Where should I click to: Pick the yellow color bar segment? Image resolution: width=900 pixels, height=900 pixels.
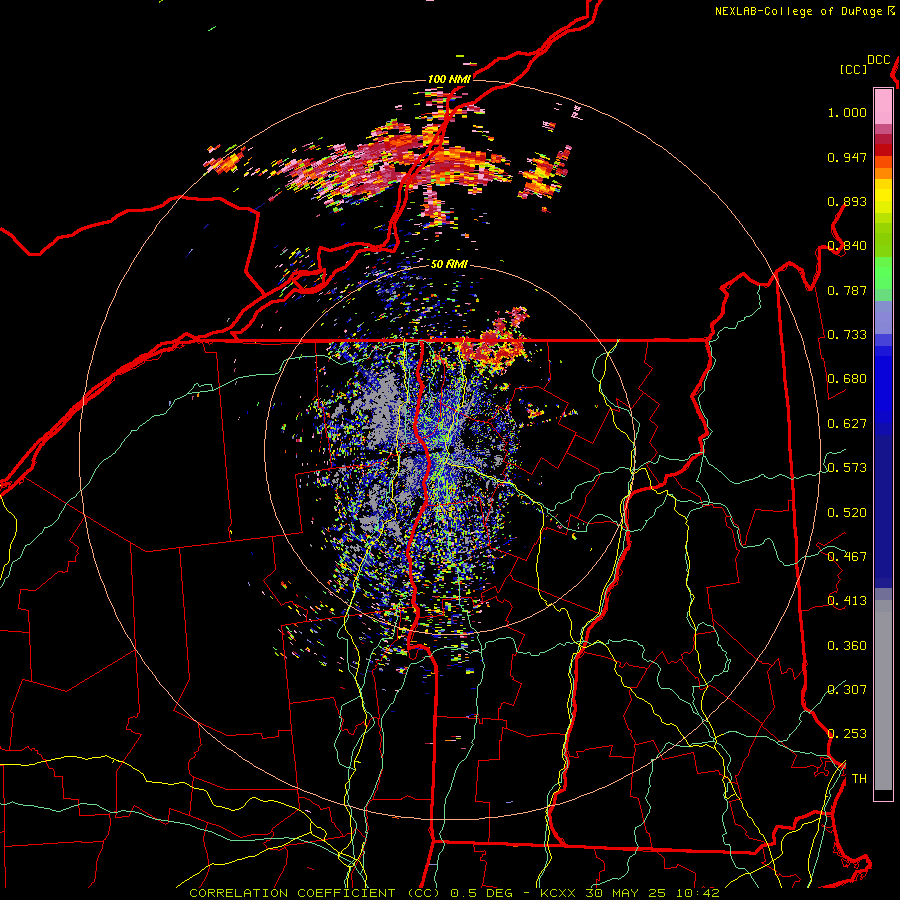pyautogui.click(x=883, y=196)
